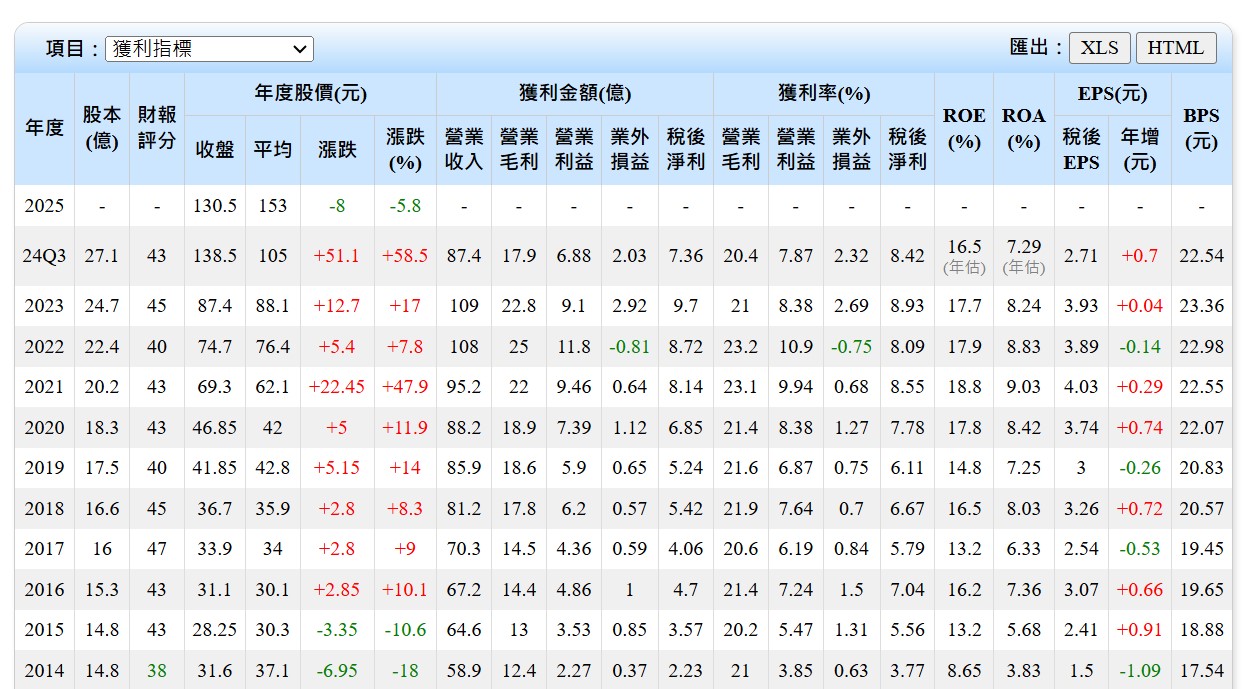The image size is (1255, 689).
Task: Click the 年度 column header
Action: pos(44,128)
